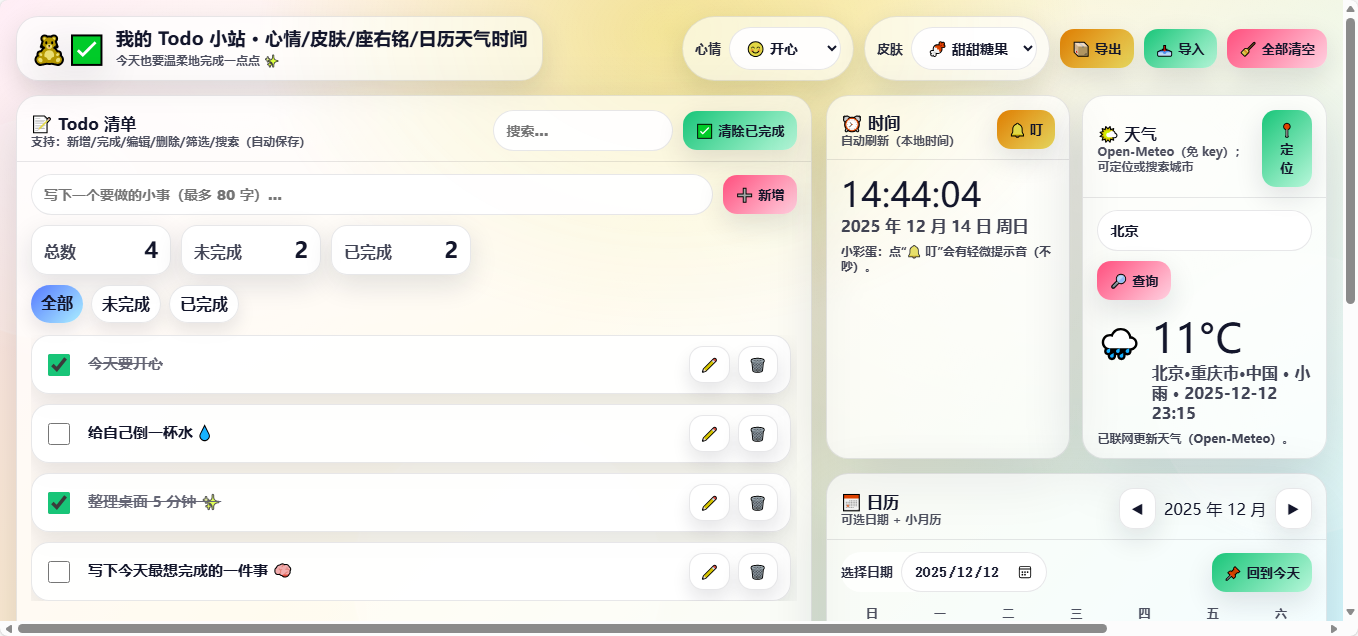Click the 已完成 2 stat card
This screenshot has height=636, width=1358.
[x=401, y=251]
